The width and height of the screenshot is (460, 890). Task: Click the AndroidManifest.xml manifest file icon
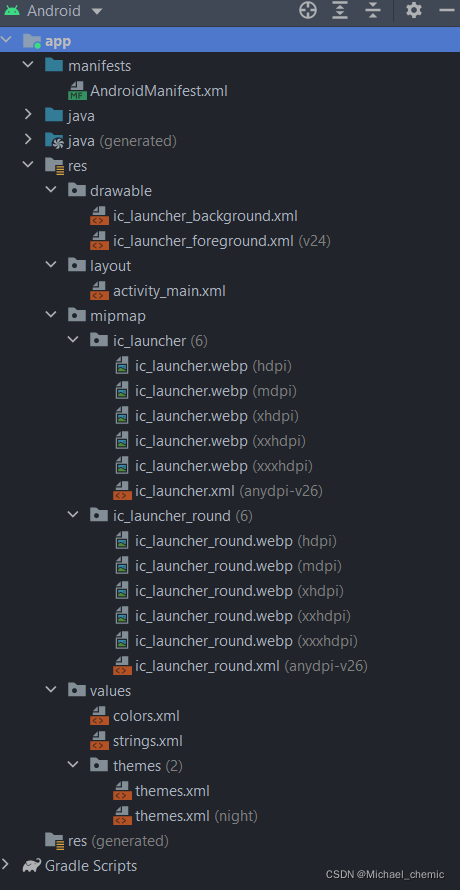(77, 91)
